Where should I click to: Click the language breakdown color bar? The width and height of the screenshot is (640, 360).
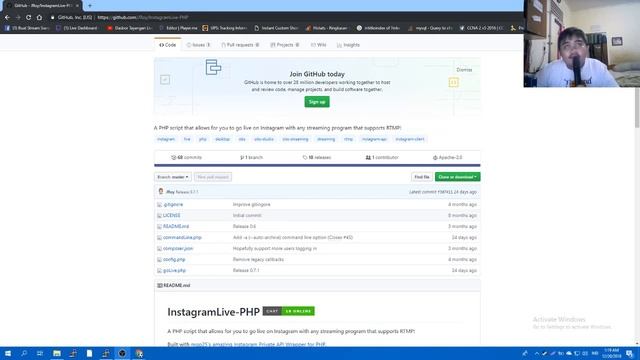pos(317,165)
